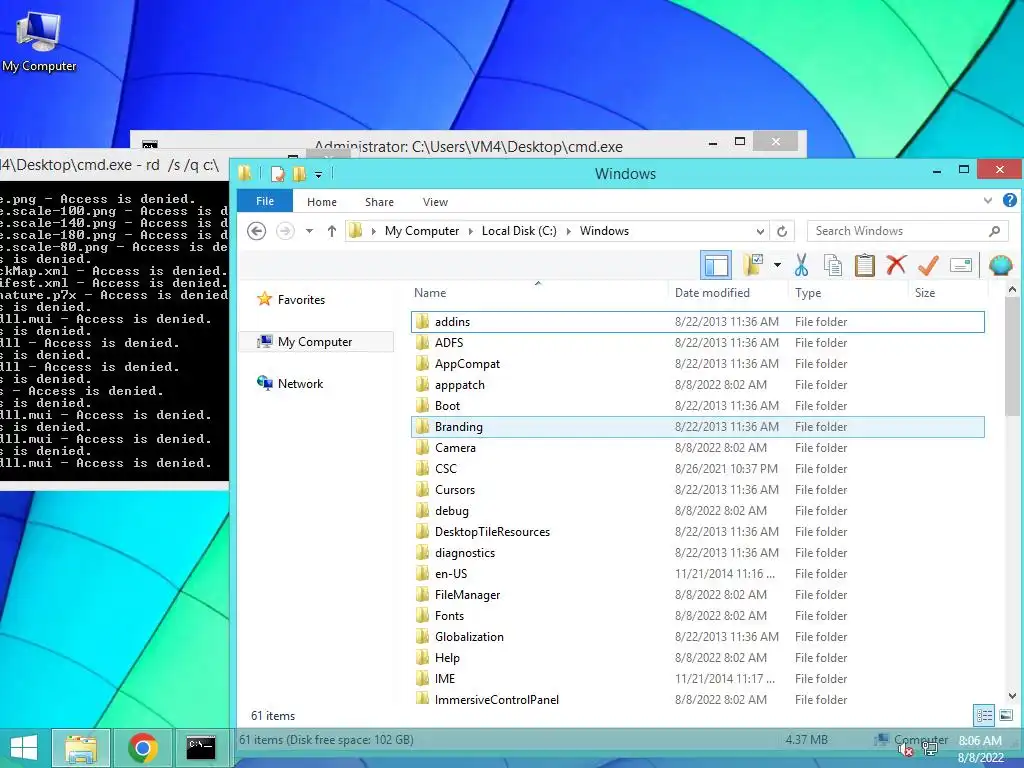Open Command Prompt taskbar icon
This screenshot has height=768, width=1024.
[200, 748]
